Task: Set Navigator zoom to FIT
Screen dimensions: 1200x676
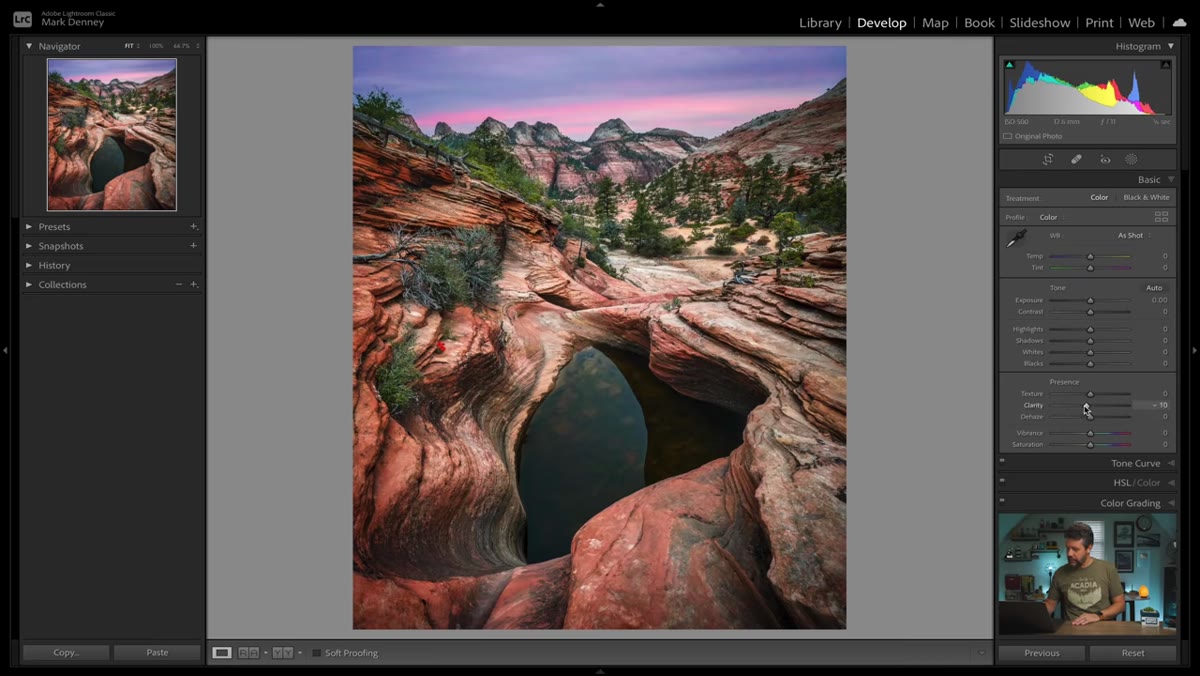Action: click(129, 46)
